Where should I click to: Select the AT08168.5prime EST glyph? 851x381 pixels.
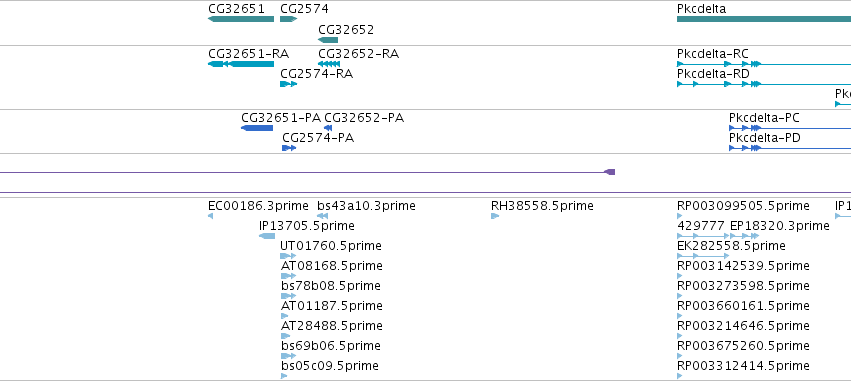(288, 276)
